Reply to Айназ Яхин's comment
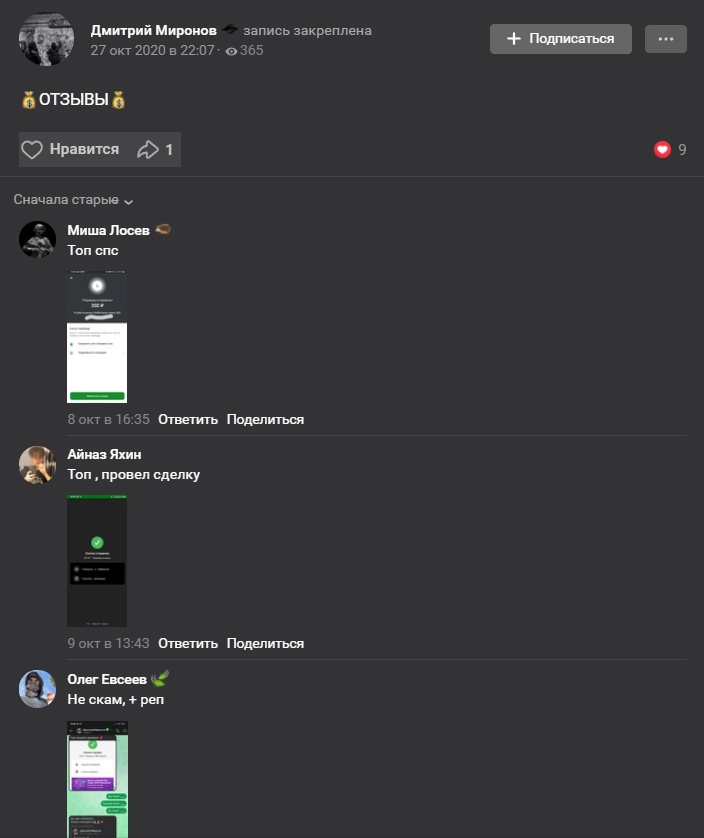The width and height of the screenshot is (704, 838). coord(188,643)
